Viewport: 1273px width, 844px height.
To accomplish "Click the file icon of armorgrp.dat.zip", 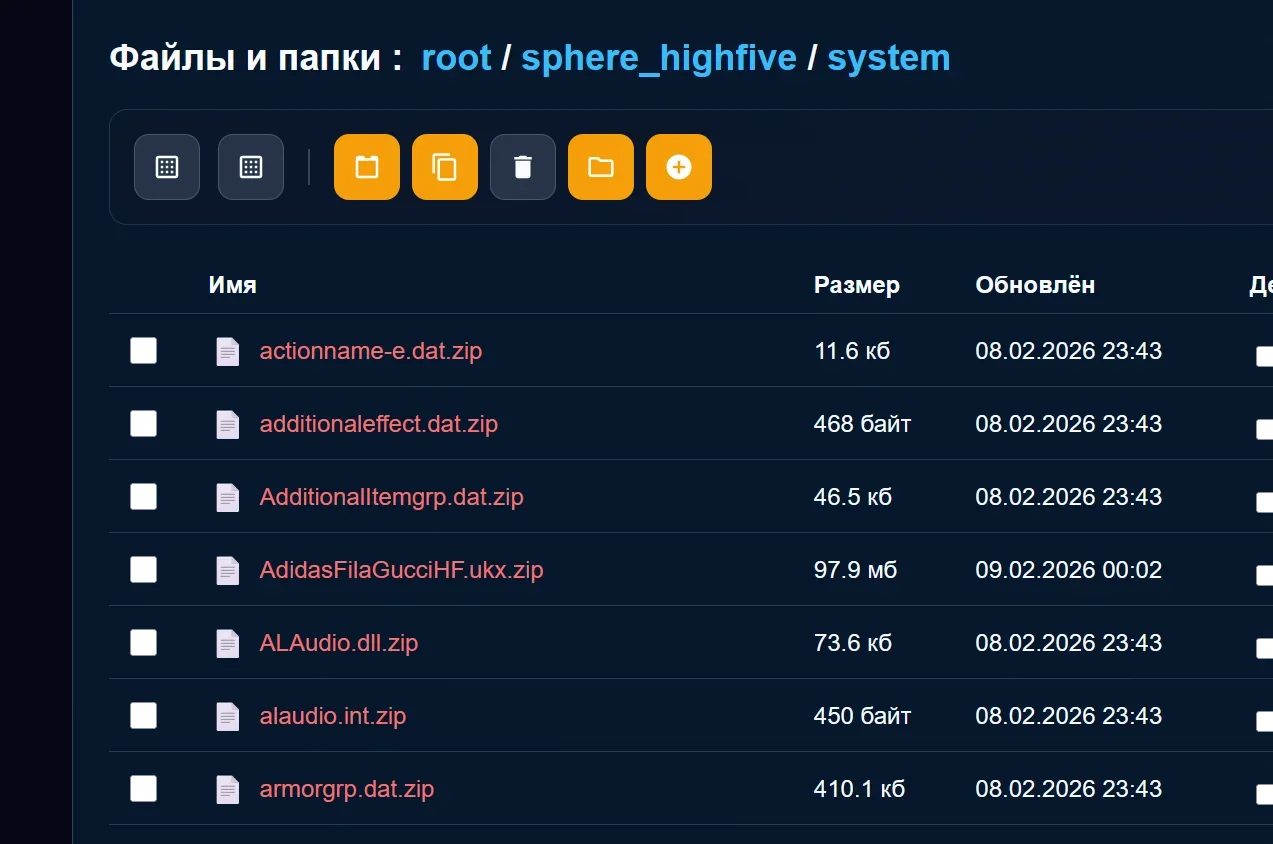I will coord(228,789).
